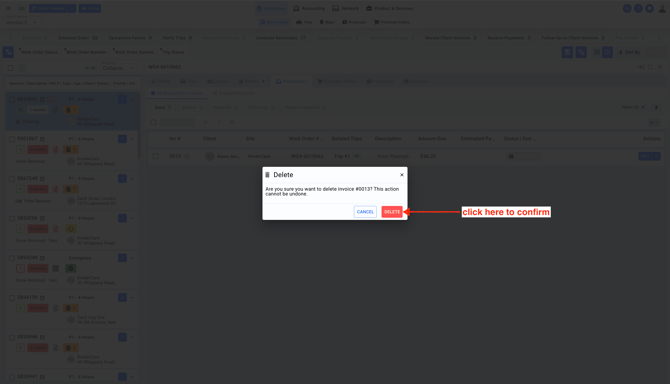The width and height of the screenshot is (670, 384).
Task: Switch to the Generate Invoices sub-tab
Action: (x=234, y=93)
